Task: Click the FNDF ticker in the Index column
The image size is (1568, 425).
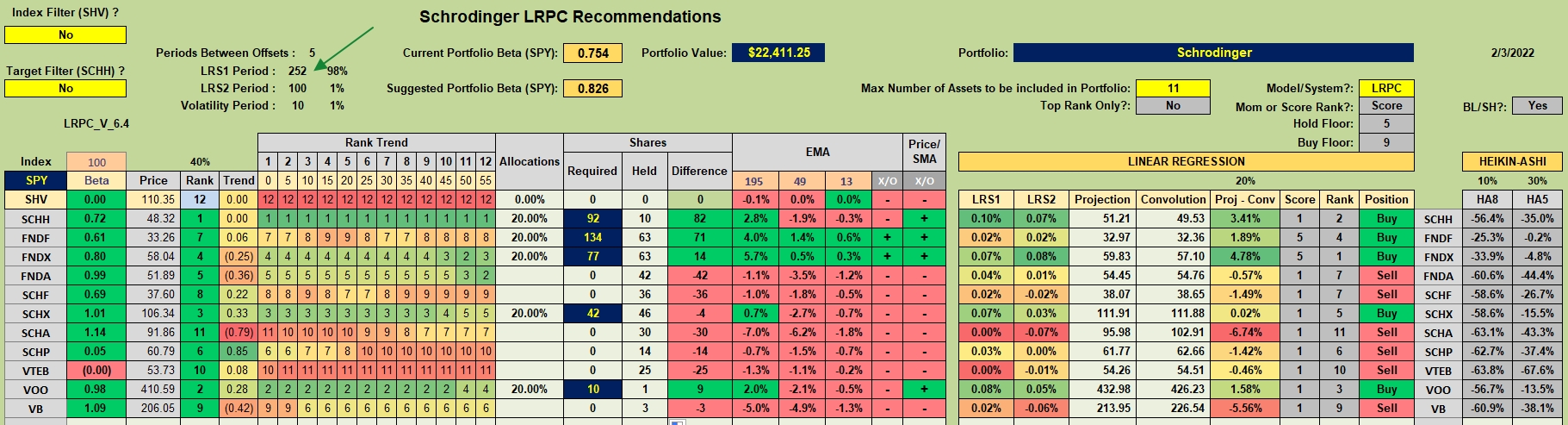Action: [x=36, y=238]
